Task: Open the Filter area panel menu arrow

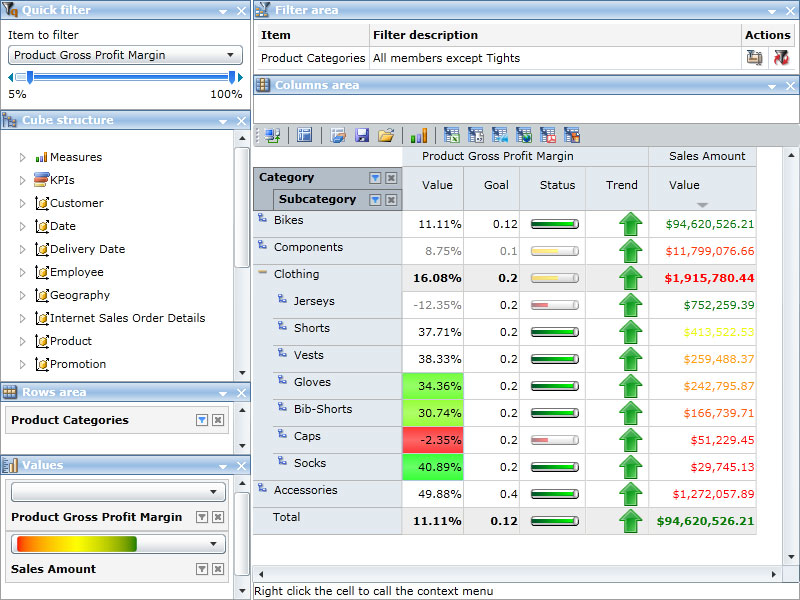Action: [772, 11]
